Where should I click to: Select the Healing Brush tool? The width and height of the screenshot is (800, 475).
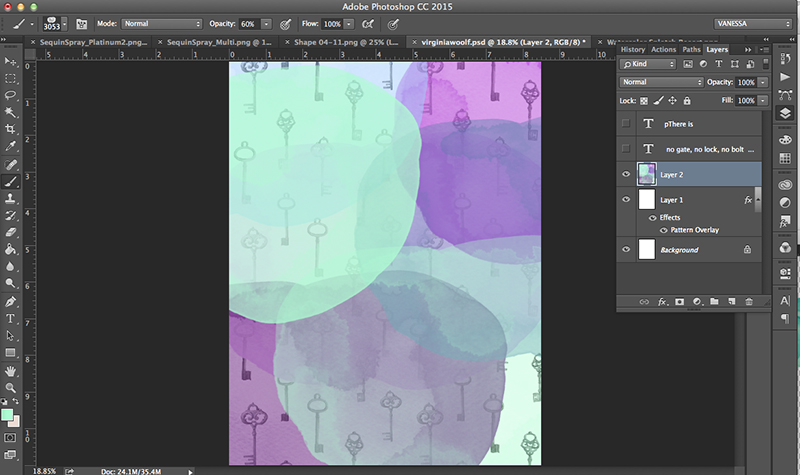(x=10, y=164)
